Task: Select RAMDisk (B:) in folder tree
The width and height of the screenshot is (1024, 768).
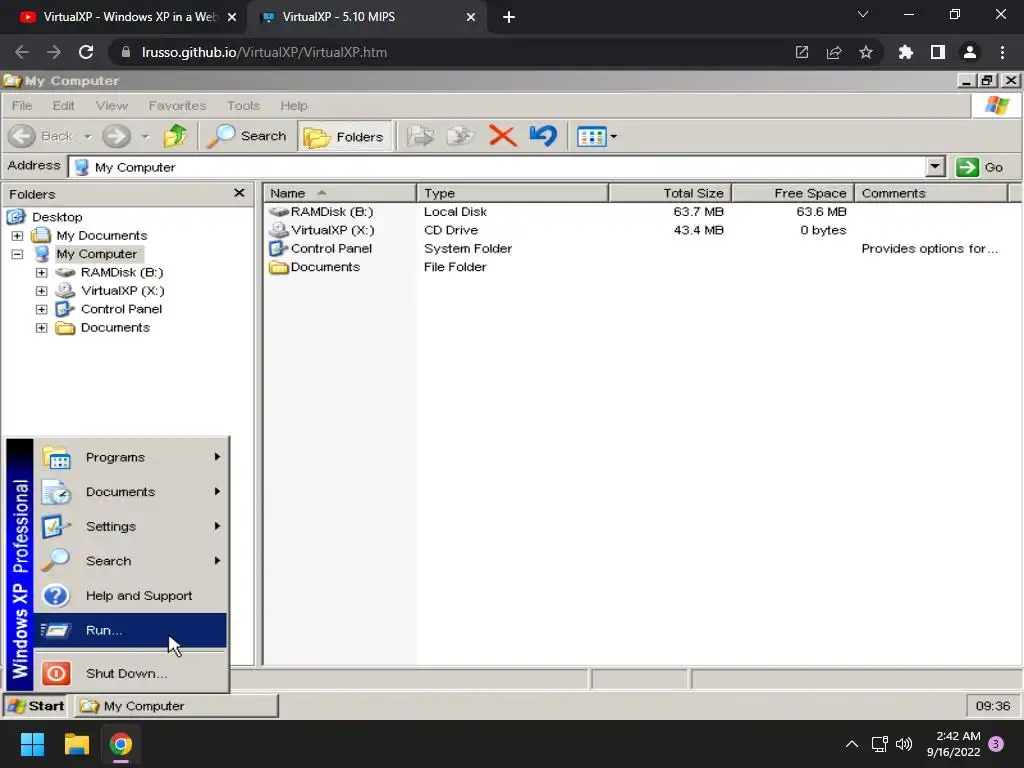Action: tap(121, 272)
